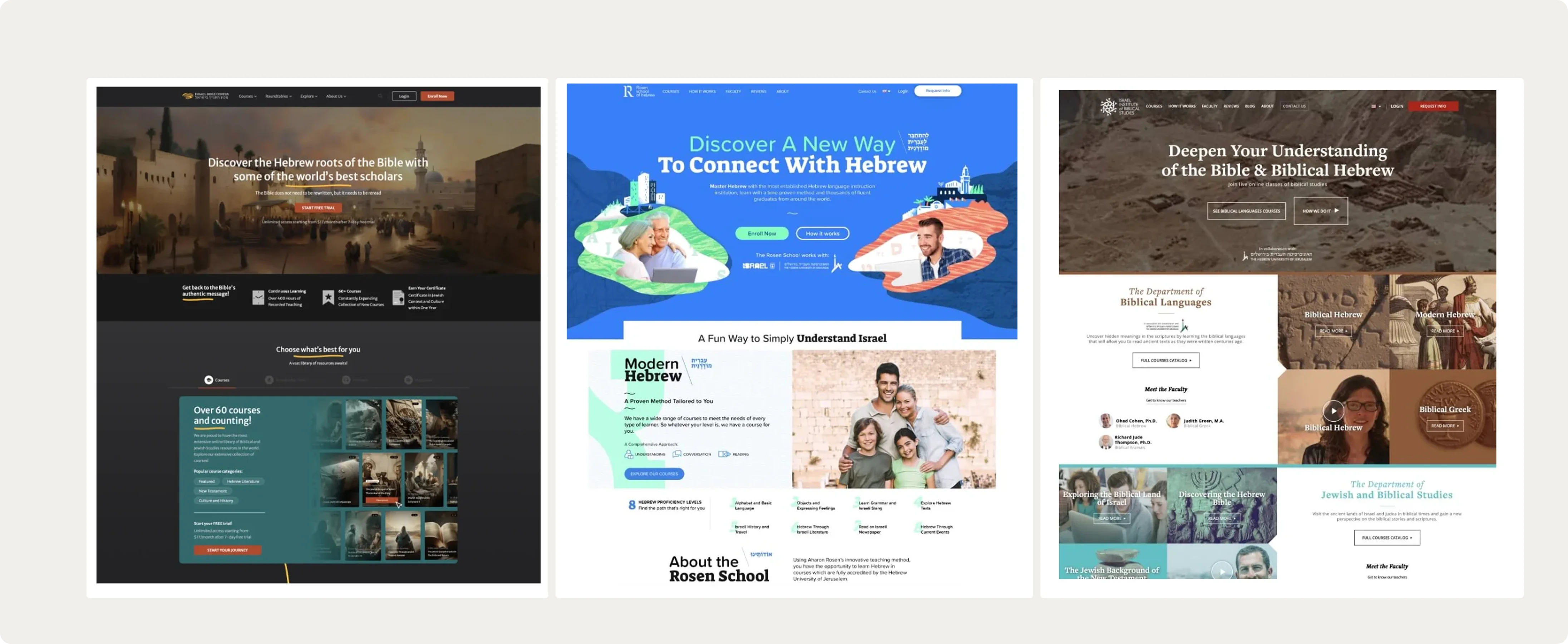Viewport: 1568px width, 644px height.
Task: Click the Earn Your Certificate document icon
Action: 398,297
